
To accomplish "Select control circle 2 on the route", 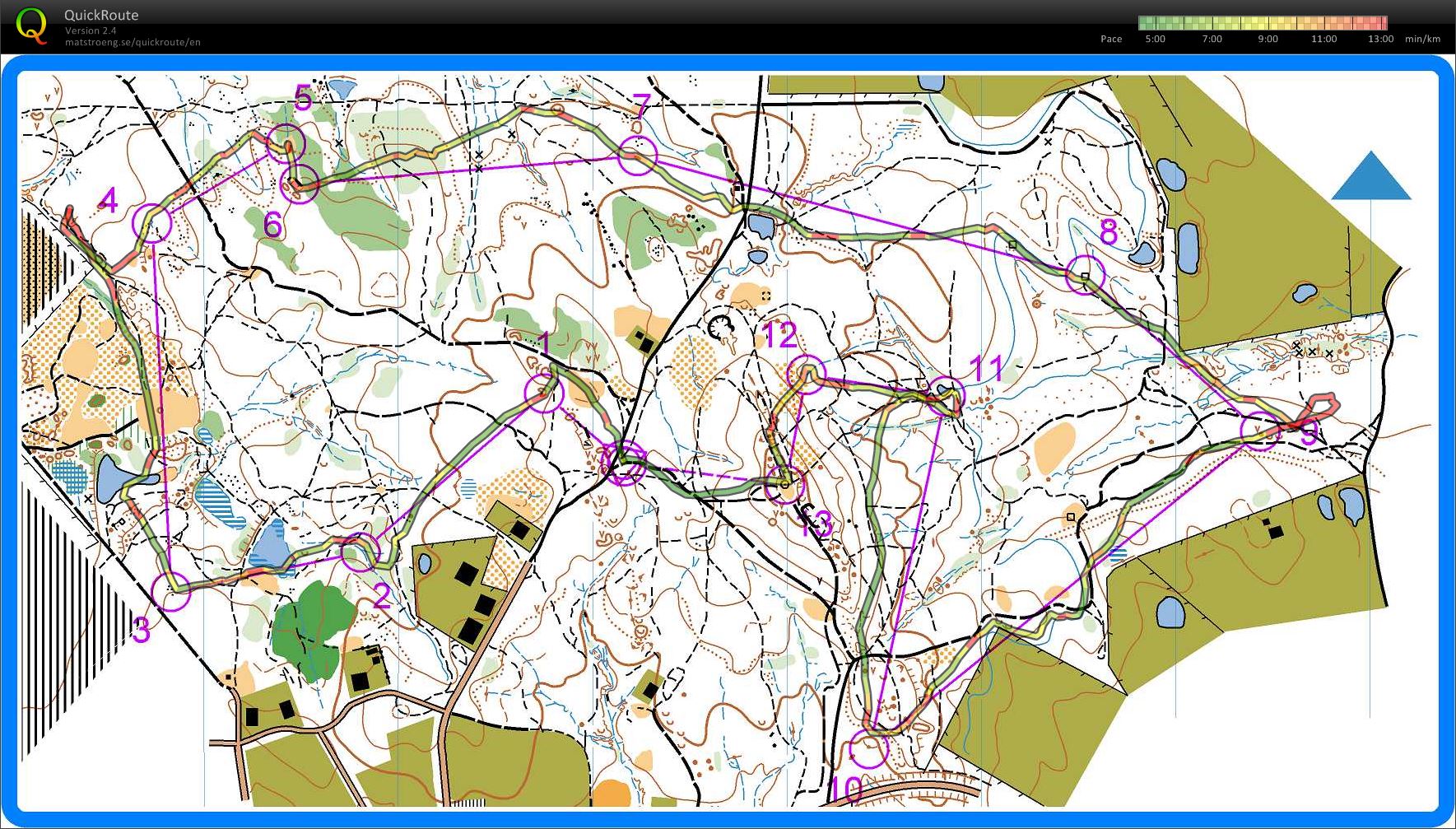I will coord(361,552).
